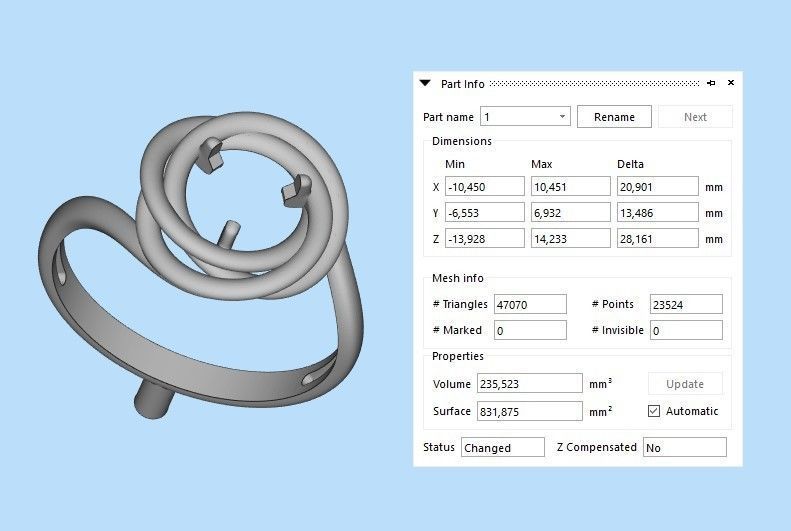Screen dimensions: 791x531
Task: Click the Dimensions group label
Action: [x=462, y=141]
